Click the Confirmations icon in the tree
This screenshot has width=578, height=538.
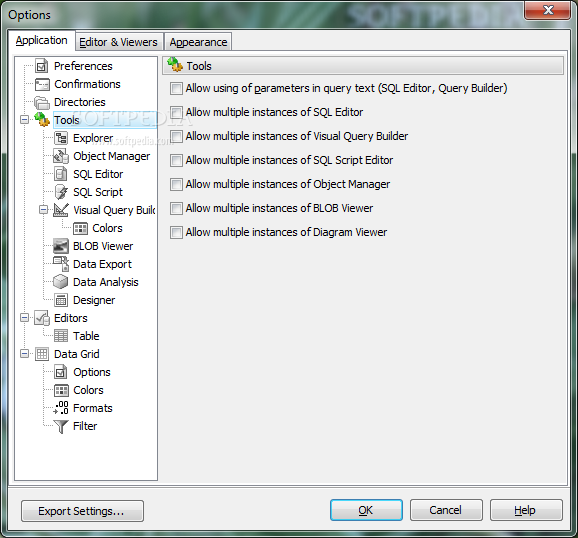[x=42, y=84]
